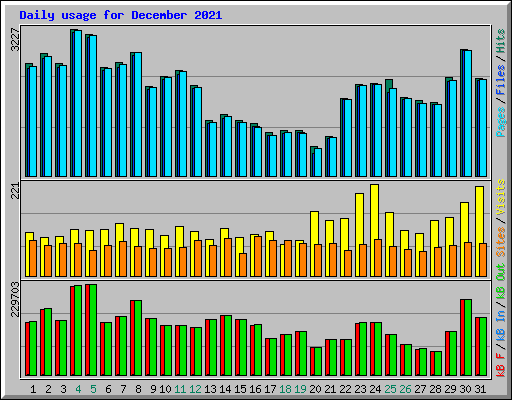
Task: Select weekend day label 12
Action: pyautogui.click(x=195, y=389)
